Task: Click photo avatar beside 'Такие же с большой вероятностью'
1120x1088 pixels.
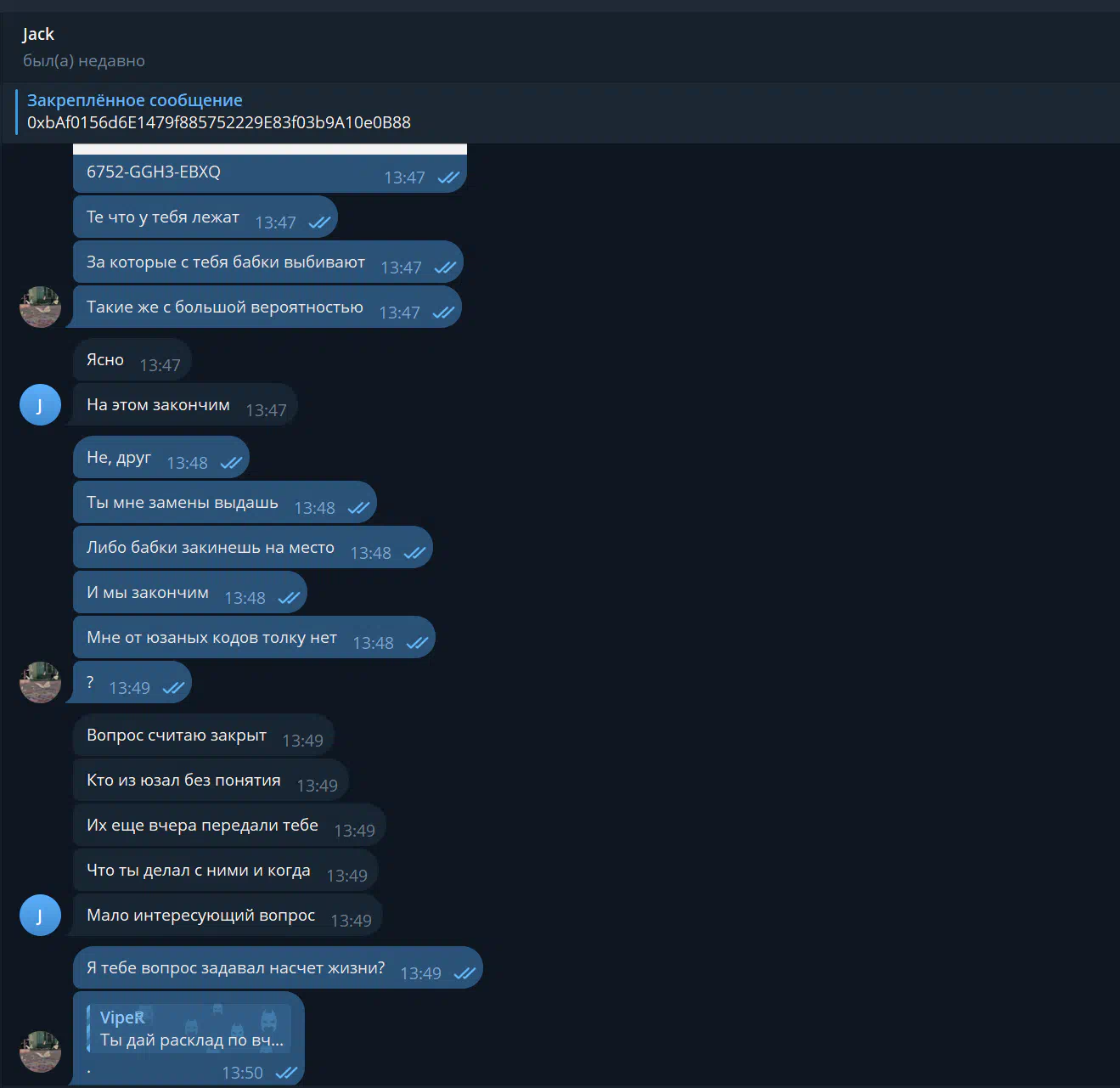Action: [x=40, y=307]
